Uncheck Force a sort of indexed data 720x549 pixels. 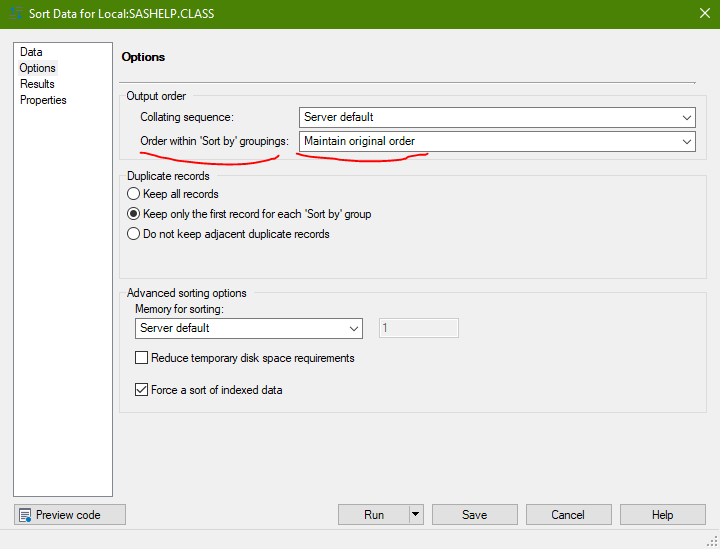point(141,390)
